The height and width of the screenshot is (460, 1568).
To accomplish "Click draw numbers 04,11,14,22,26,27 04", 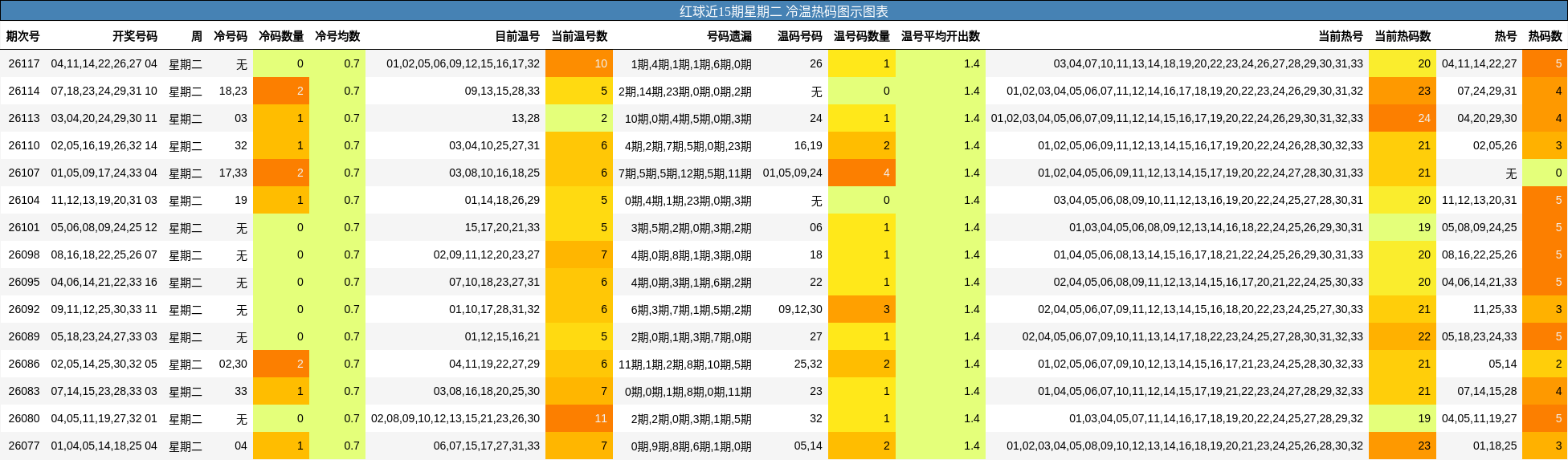I will (x=104, y=63).
